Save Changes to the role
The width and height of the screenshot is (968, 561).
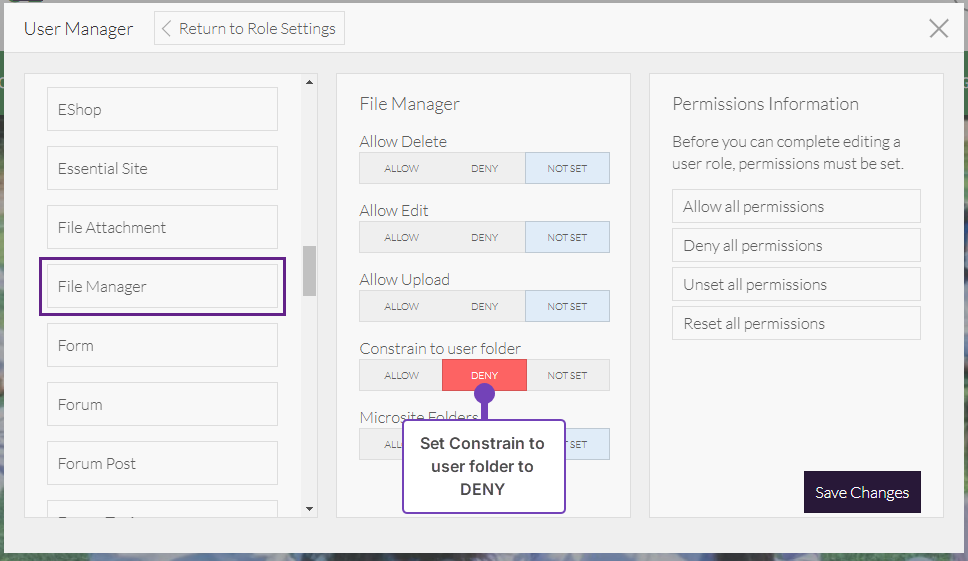point(861,492)
